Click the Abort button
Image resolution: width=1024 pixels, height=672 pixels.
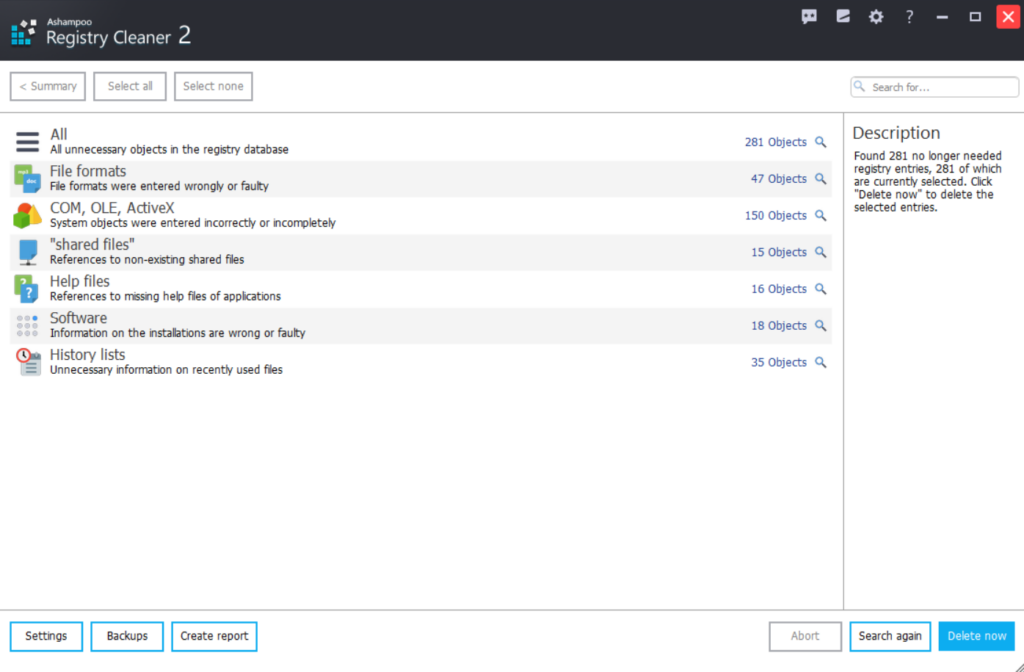pyautogui.click(x=805, y=636)
